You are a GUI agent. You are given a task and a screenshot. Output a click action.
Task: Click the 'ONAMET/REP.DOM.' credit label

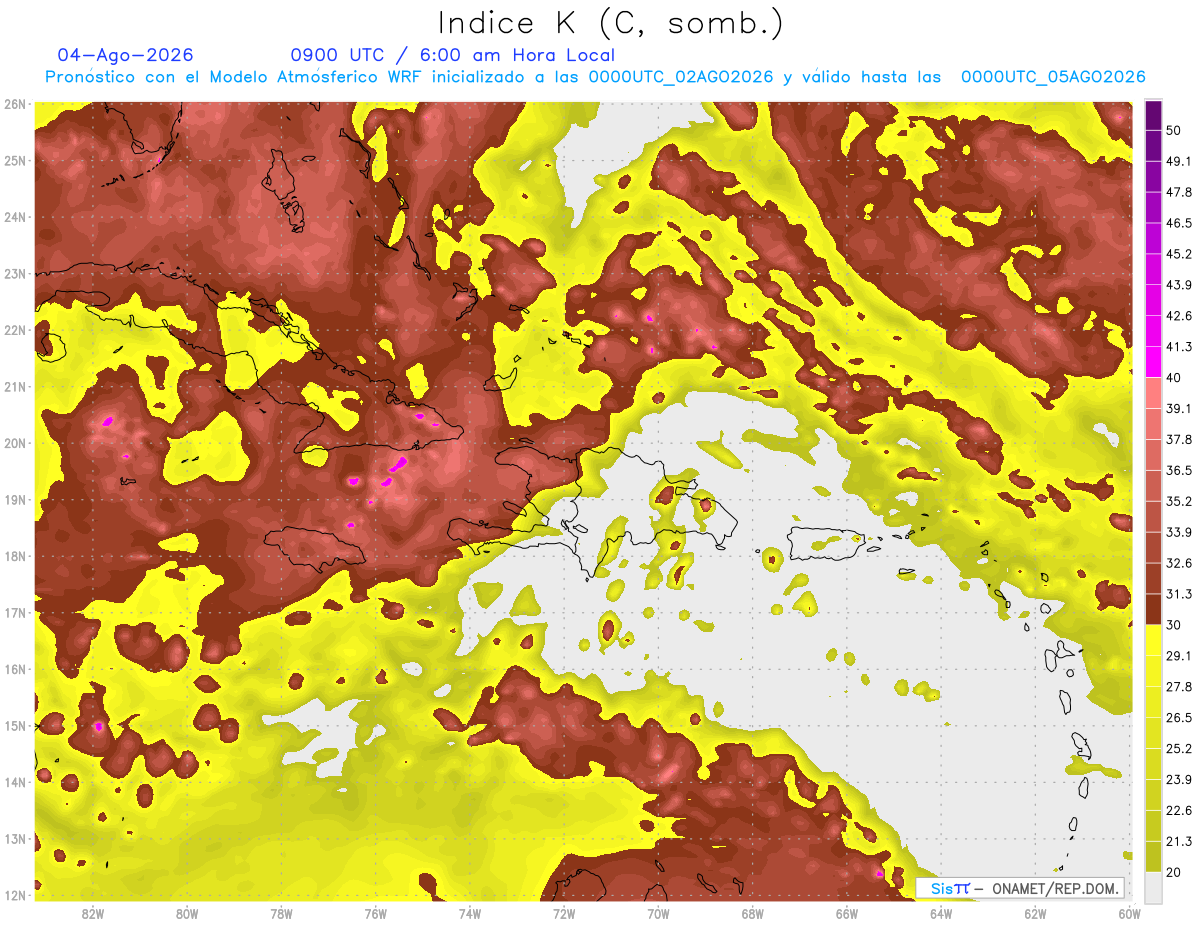click(x=1054, y=888)
